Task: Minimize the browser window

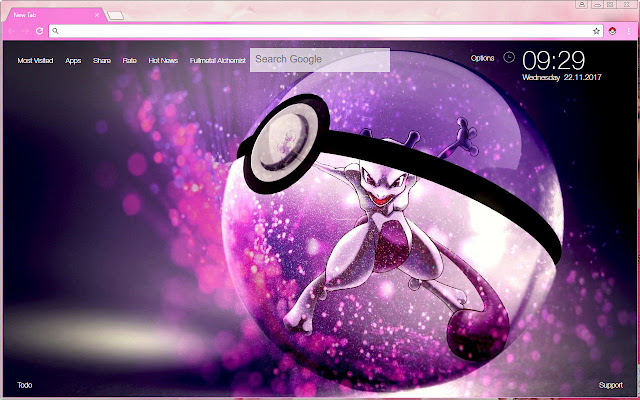Action: click(597, 4)
